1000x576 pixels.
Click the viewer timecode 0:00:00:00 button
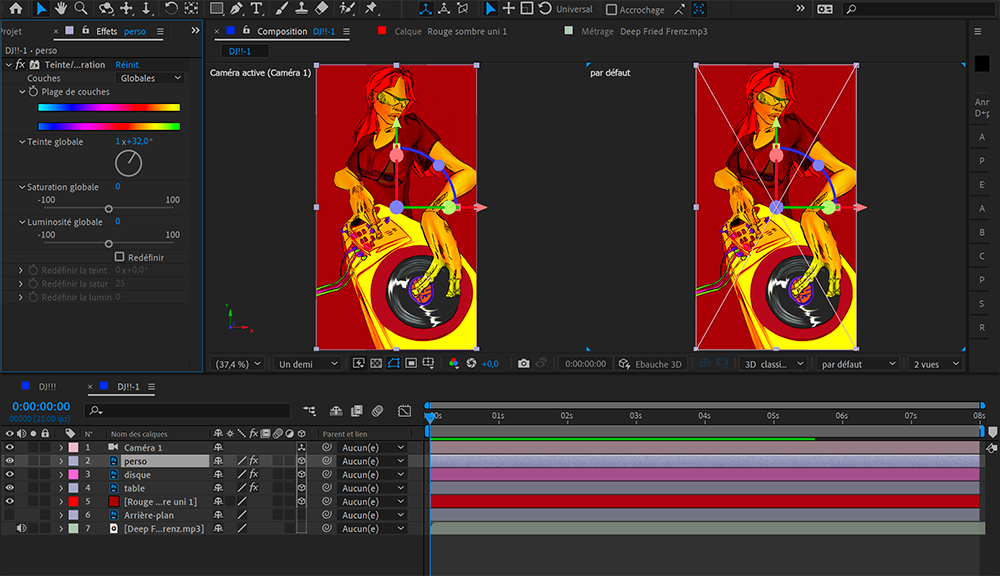[x=585, y=364]
